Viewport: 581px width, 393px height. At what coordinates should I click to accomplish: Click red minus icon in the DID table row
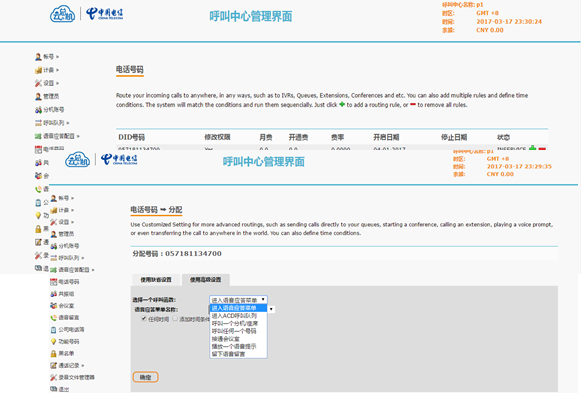(x=542, y=149)
